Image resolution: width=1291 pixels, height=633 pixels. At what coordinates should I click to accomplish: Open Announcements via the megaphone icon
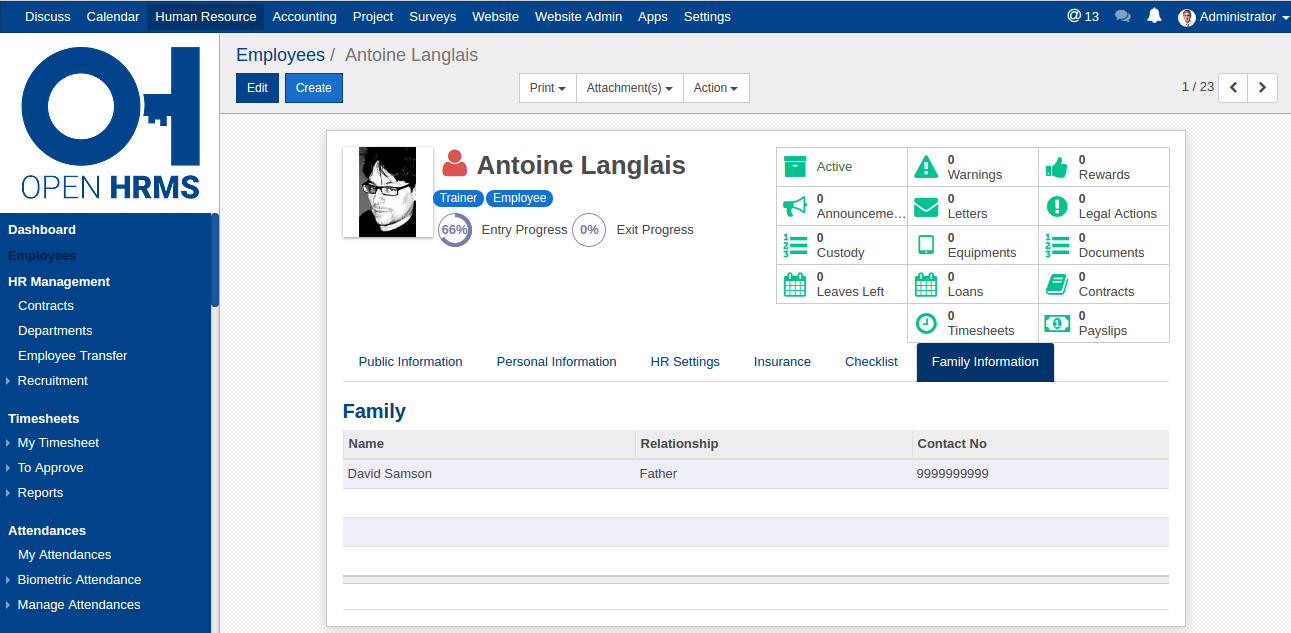click(x=795, y=206)
